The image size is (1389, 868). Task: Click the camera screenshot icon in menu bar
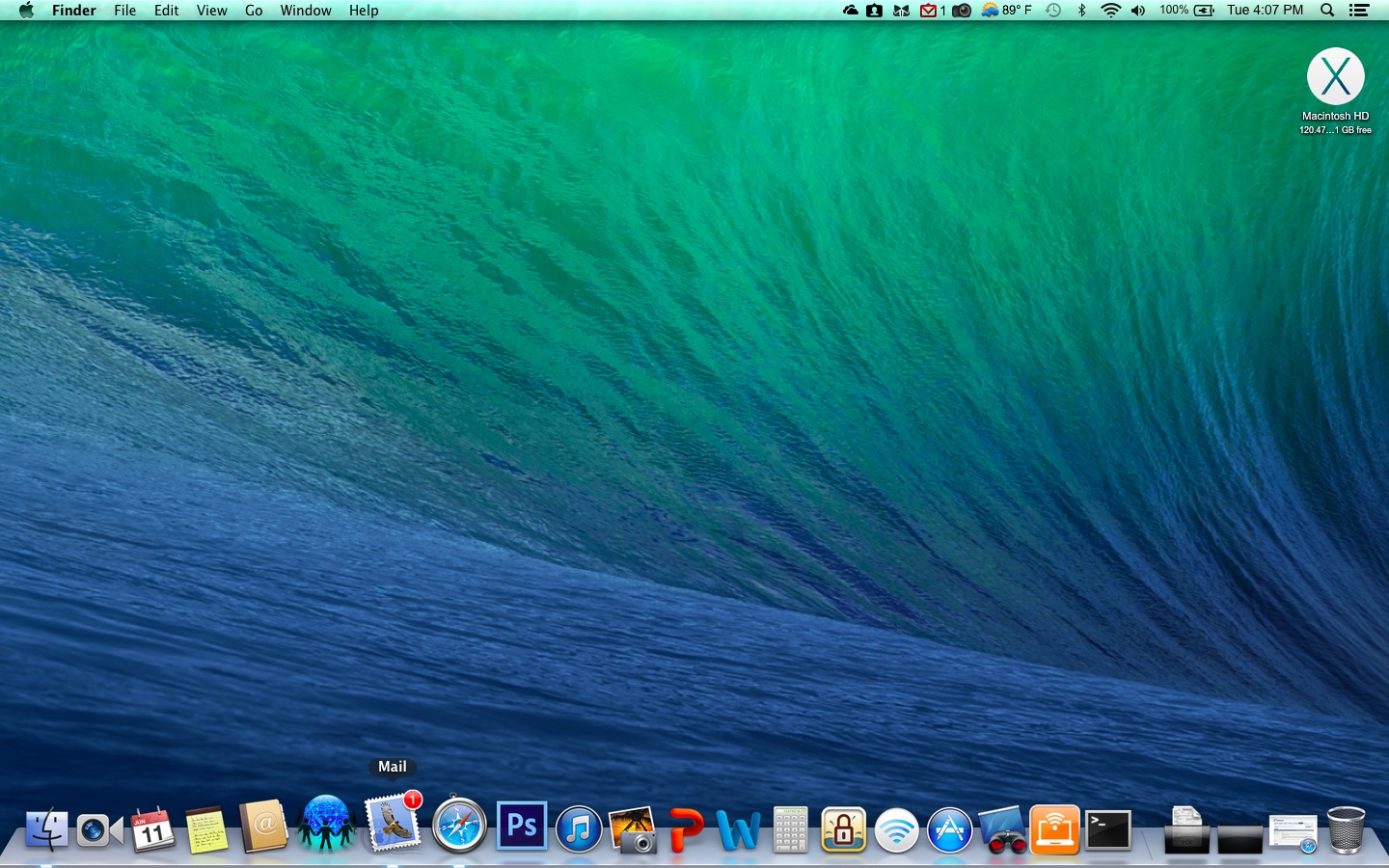(x=962, y=11)
